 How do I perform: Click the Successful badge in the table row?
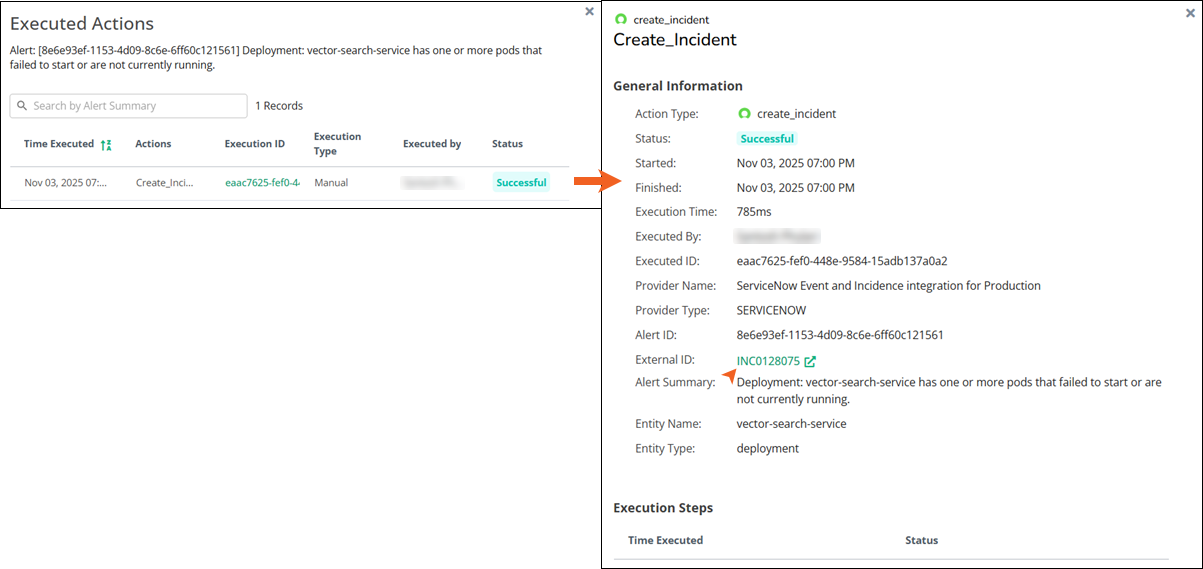point(521,183)
